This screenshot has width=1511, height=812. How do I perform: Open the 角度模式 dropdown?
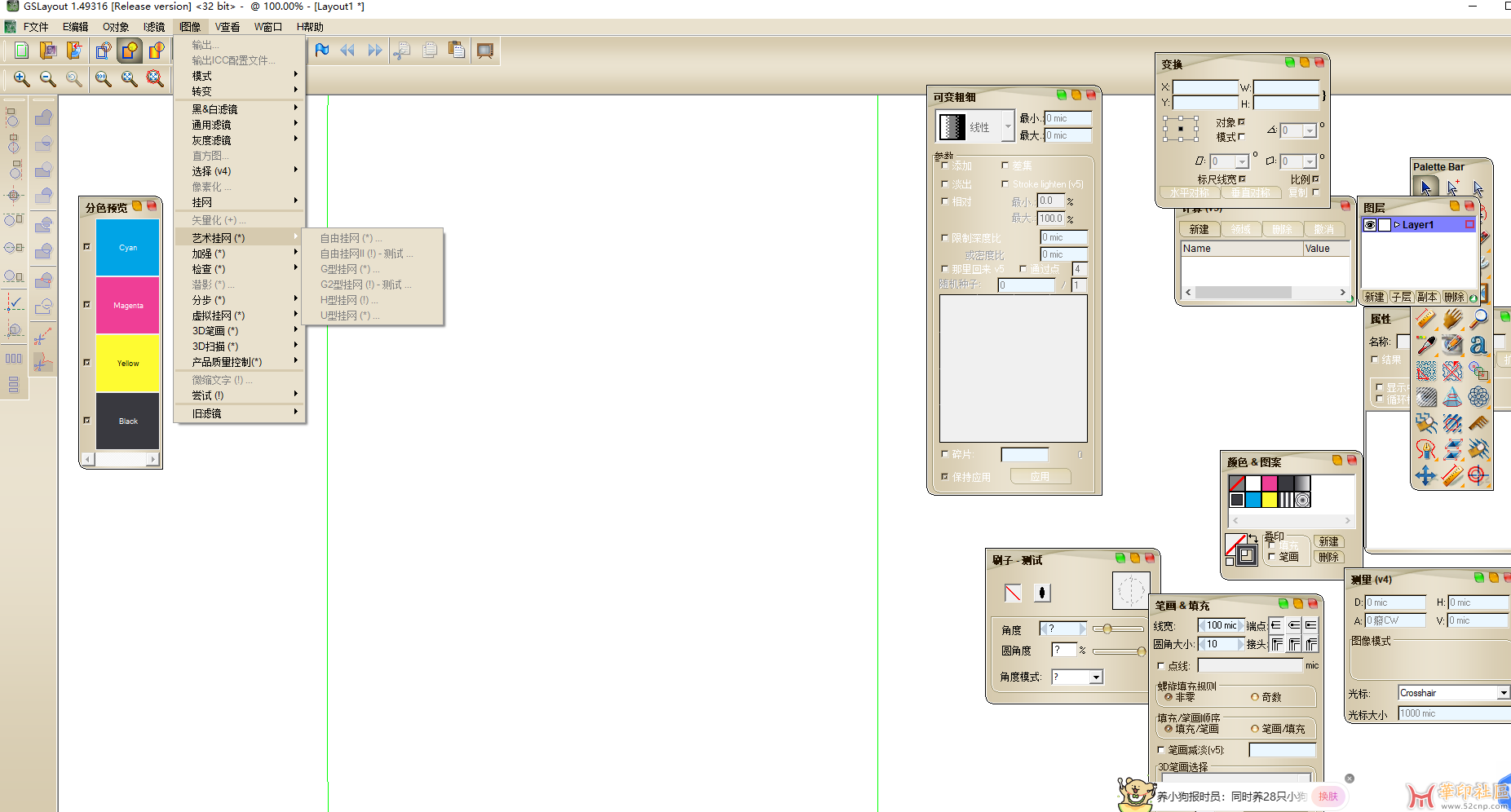coord(1096,677)
